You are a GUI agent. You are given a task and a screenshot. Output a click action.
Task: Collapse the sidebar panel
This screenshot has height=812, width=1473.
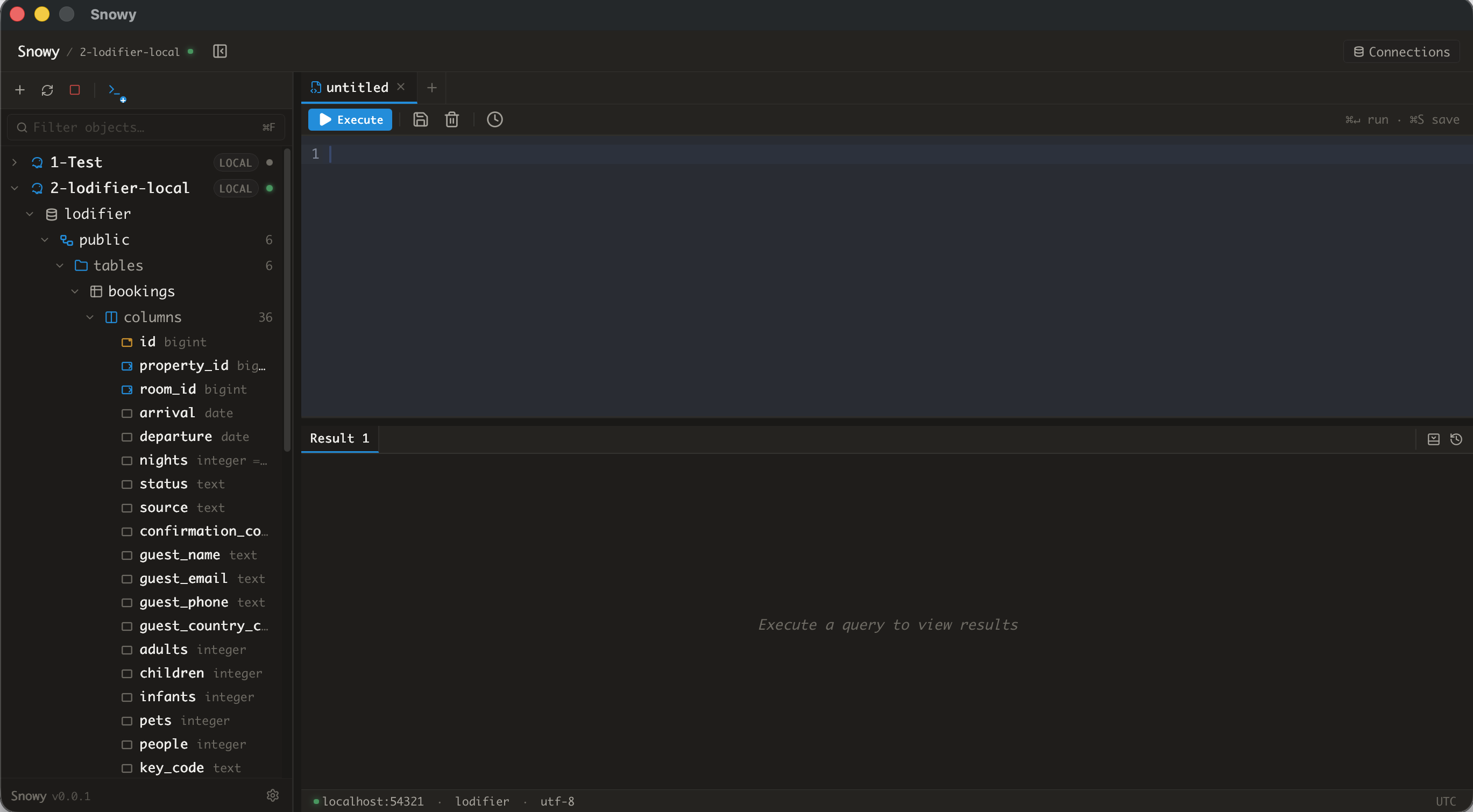220,52
